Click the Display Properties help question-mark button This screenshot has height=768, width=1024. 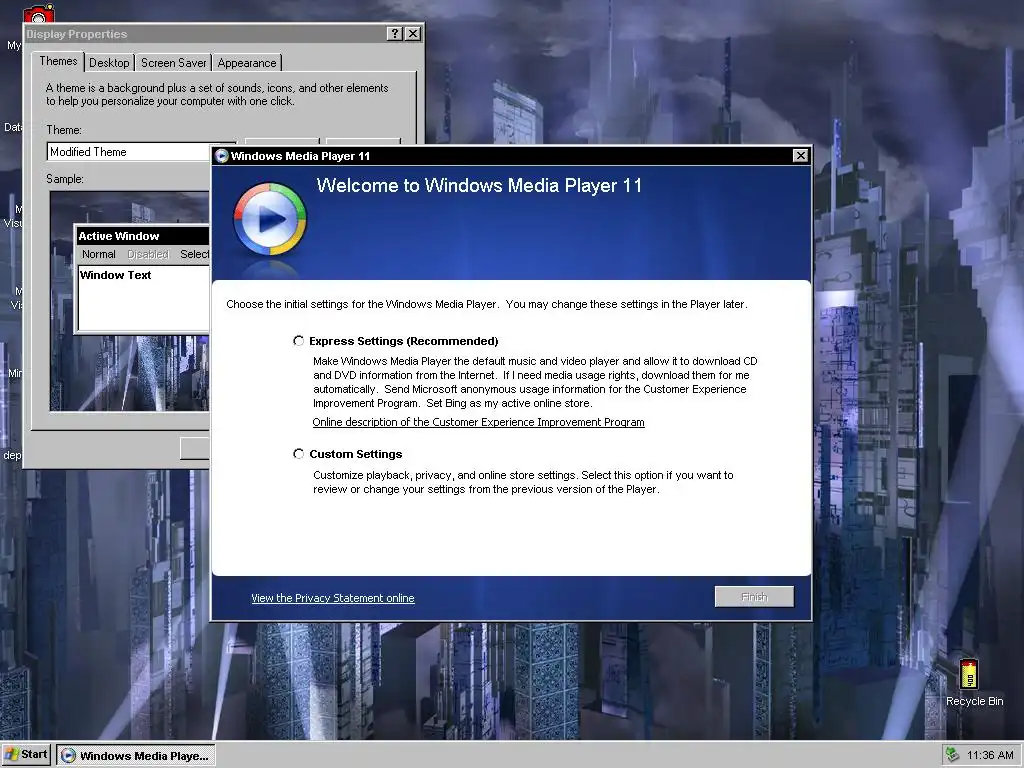(394, 33)
